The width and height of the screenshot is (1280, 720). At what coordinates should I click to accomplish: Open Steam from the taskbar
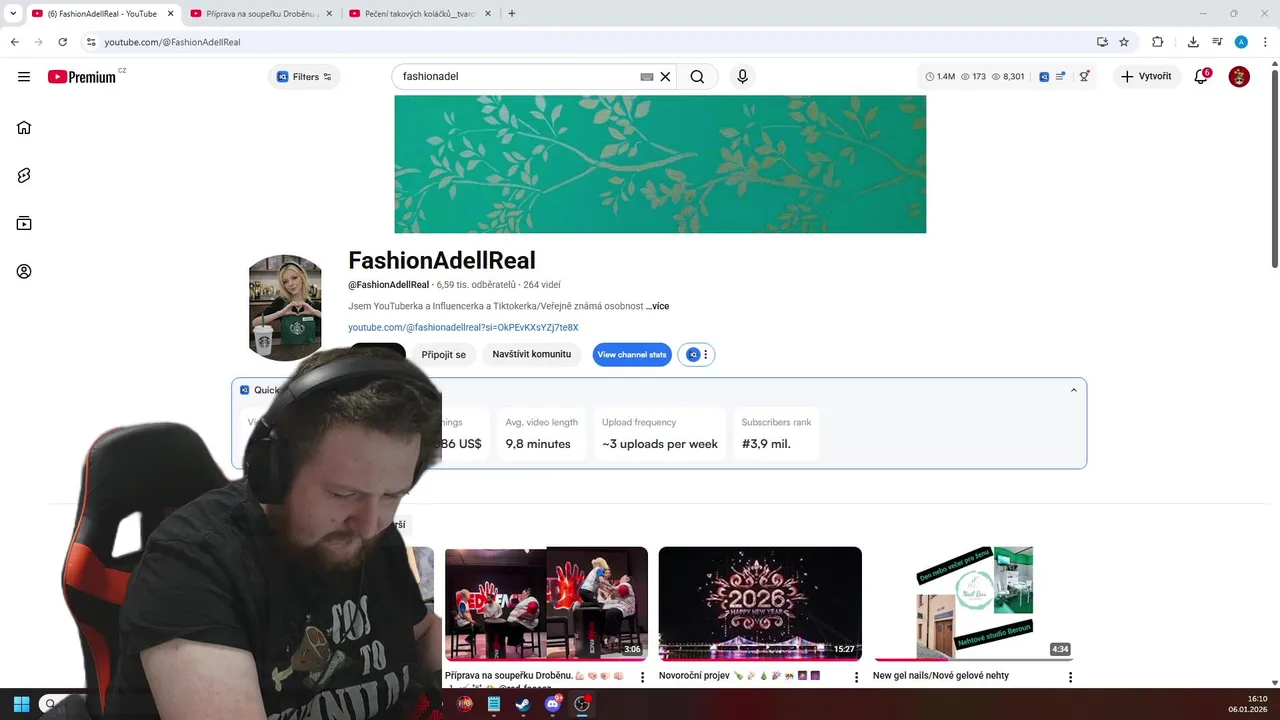tap(523, 704)
